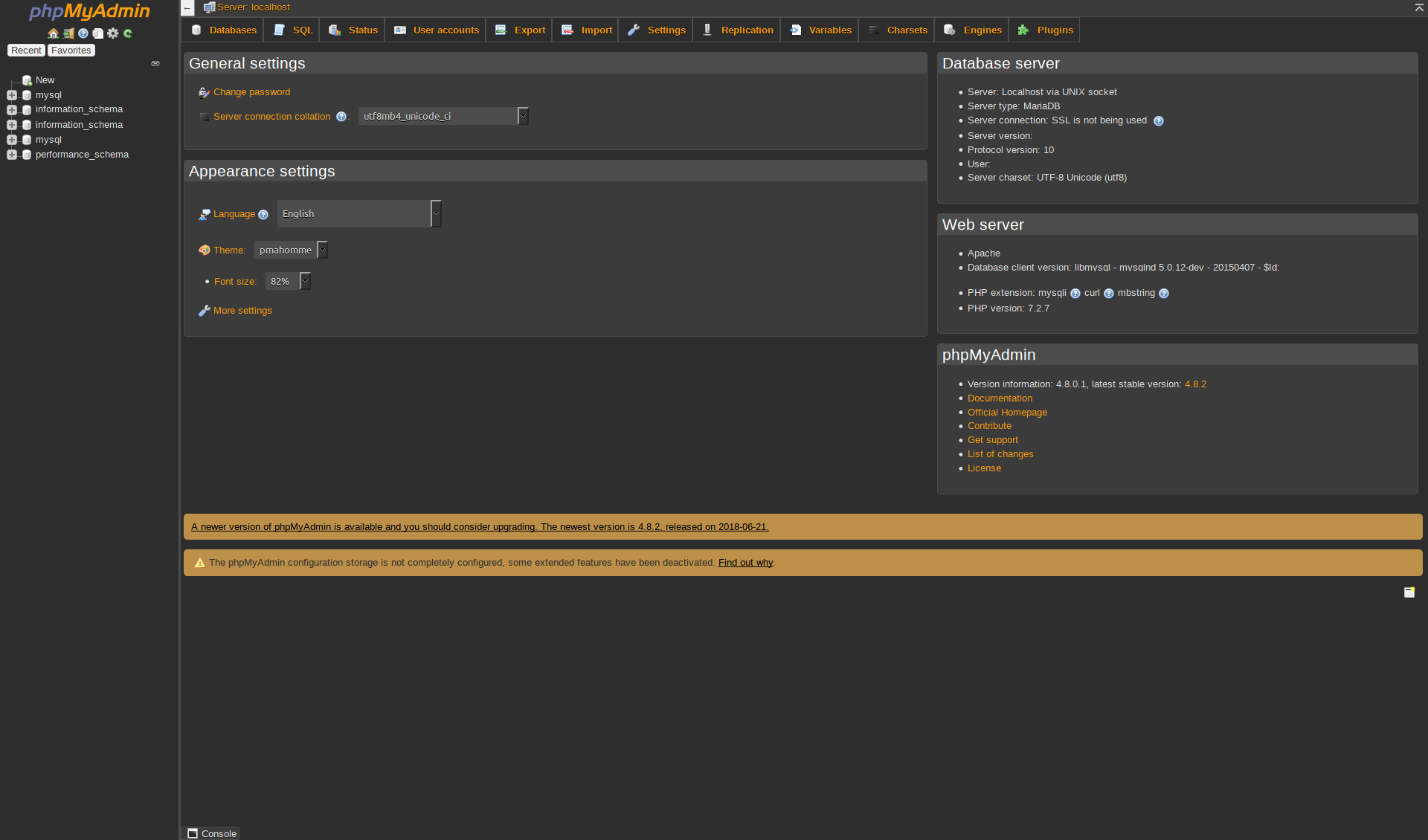This screenshot has height=840, width=1428.
Task: Select the Recent databases toggle
Action: 25,50
